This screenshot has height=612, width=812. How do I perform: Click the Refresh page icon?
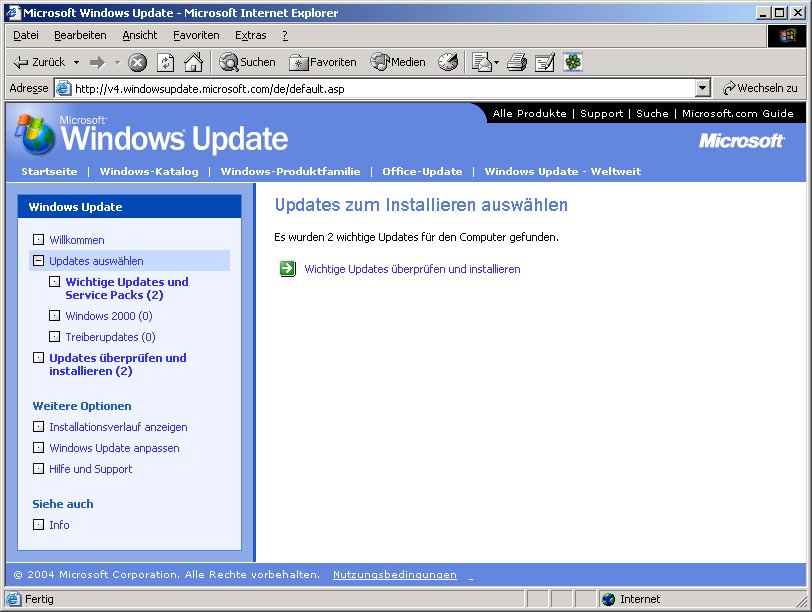point(165,62)
